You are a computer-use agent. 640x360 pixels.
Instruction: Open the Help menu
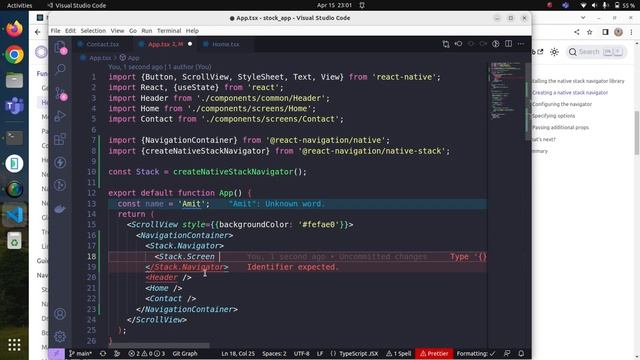click(x=192, y=31)
